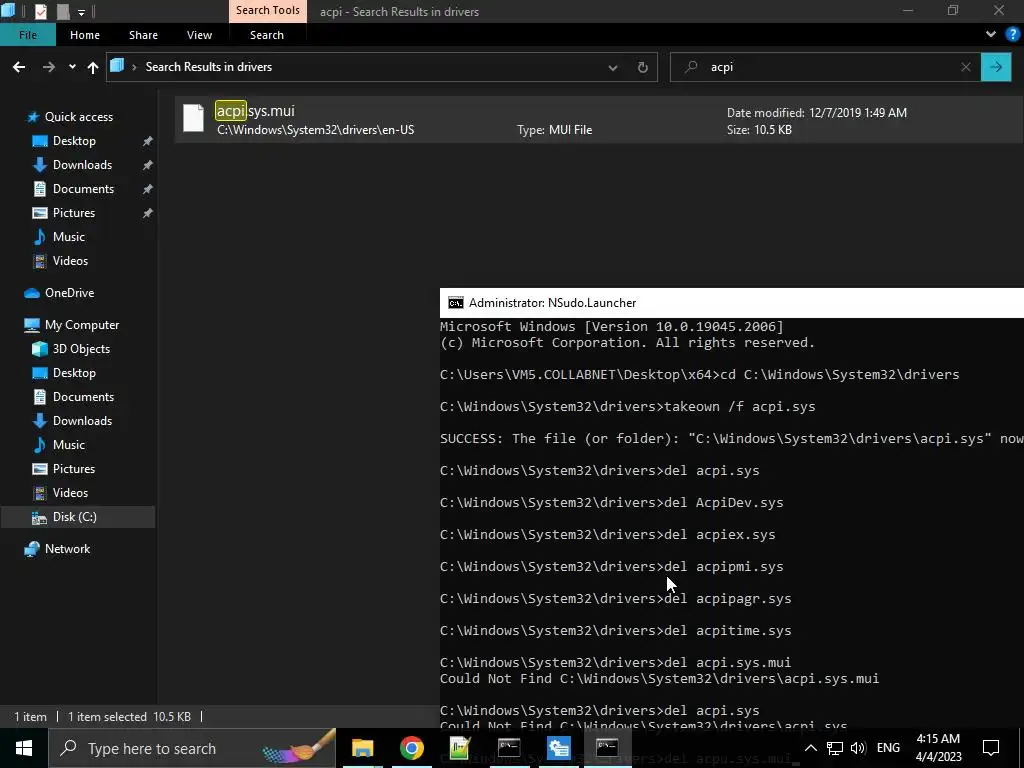Open Videos under Quick access
This screenshot has width=1024, height=768.
70,261
